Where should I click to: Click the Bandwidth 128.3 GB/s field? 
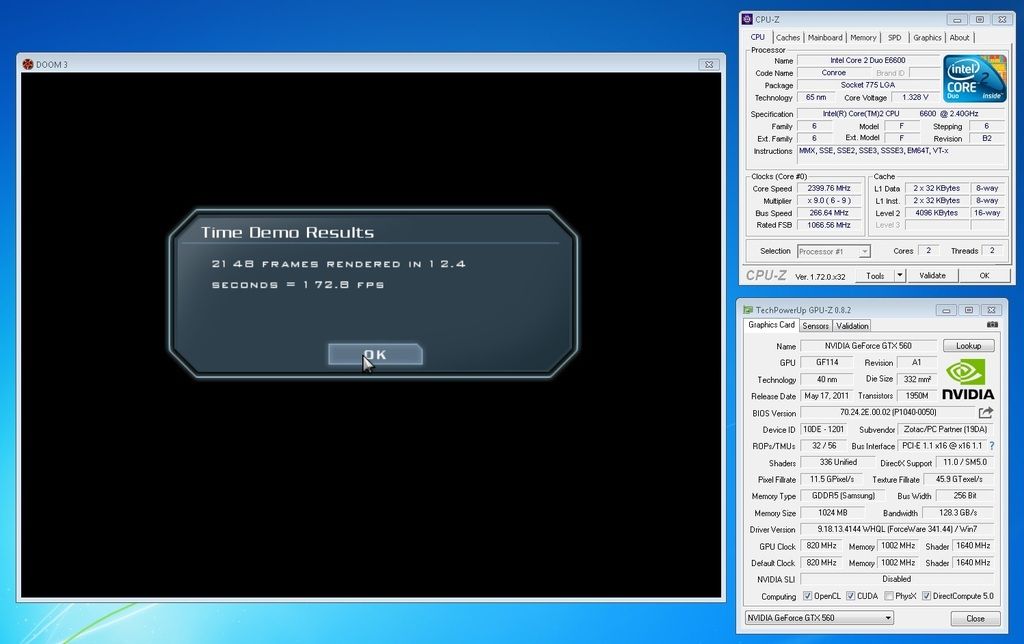[958, 513]
